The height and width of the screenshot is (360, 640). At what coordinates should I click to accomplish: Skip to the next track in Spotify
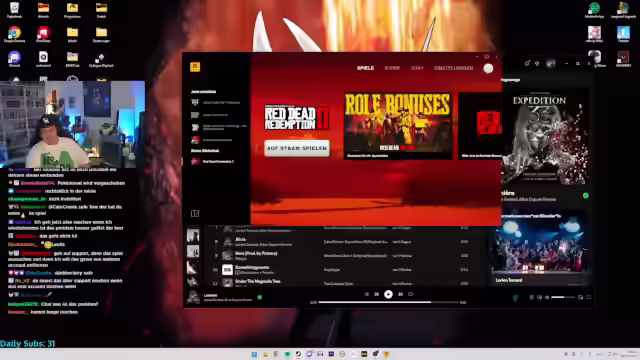pos(400,294)
